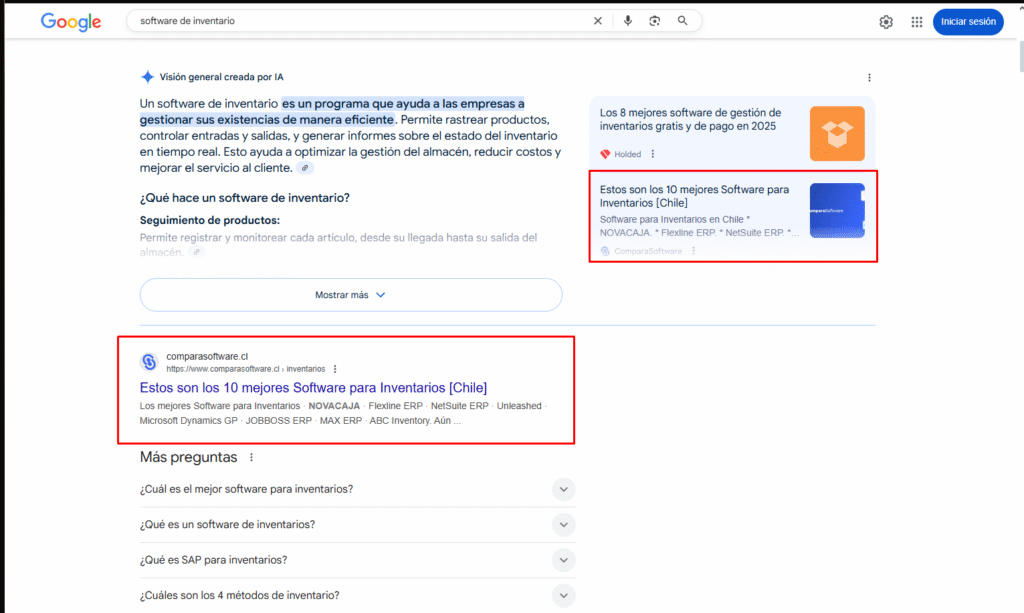The height and width of the screenshot is (613, 1024).
Task: Open Google Lens image search icon
Action: (x=654, y=21)
